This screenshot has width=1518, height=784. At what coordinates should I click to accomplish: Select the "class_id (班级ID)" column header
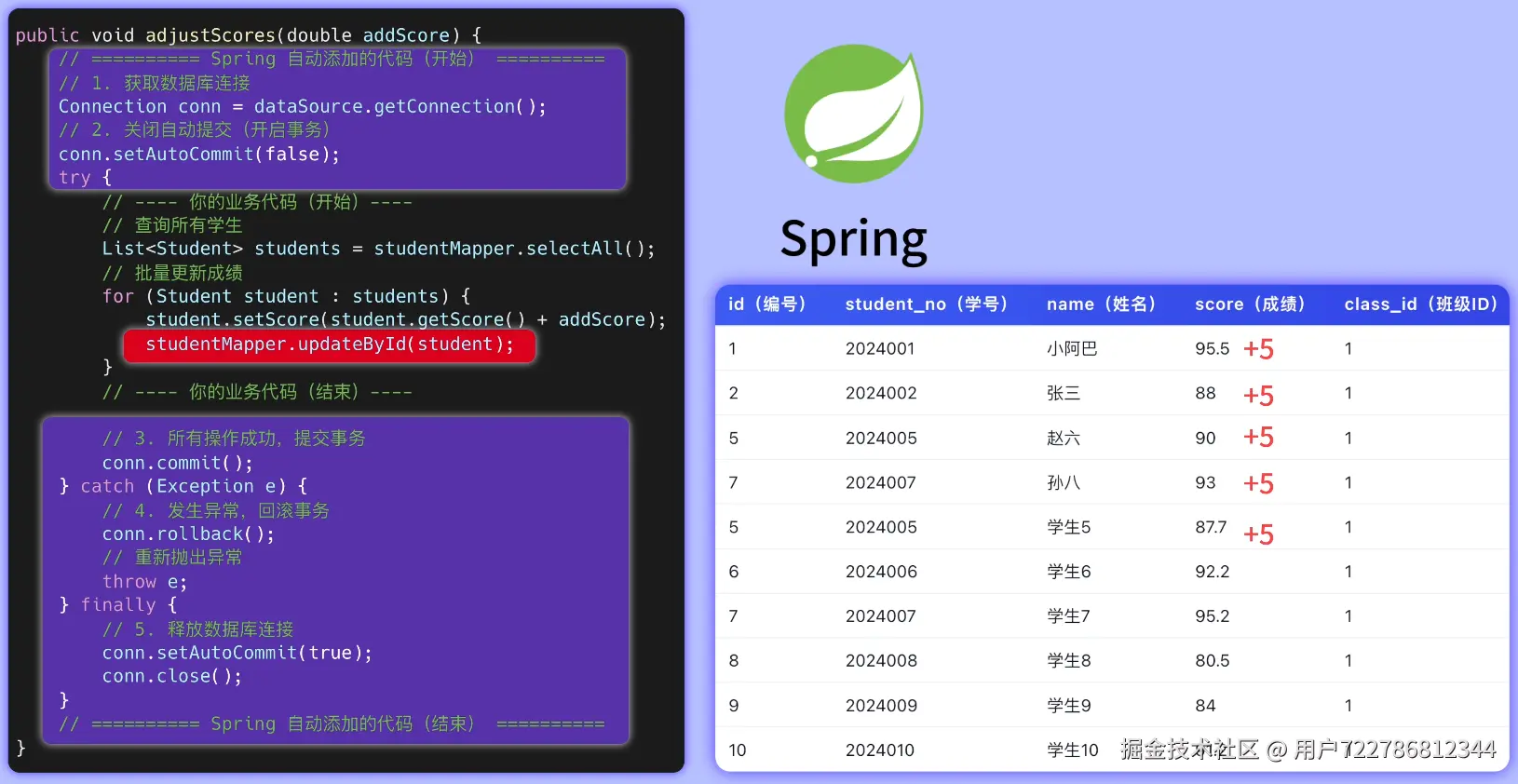[1420, 304]
